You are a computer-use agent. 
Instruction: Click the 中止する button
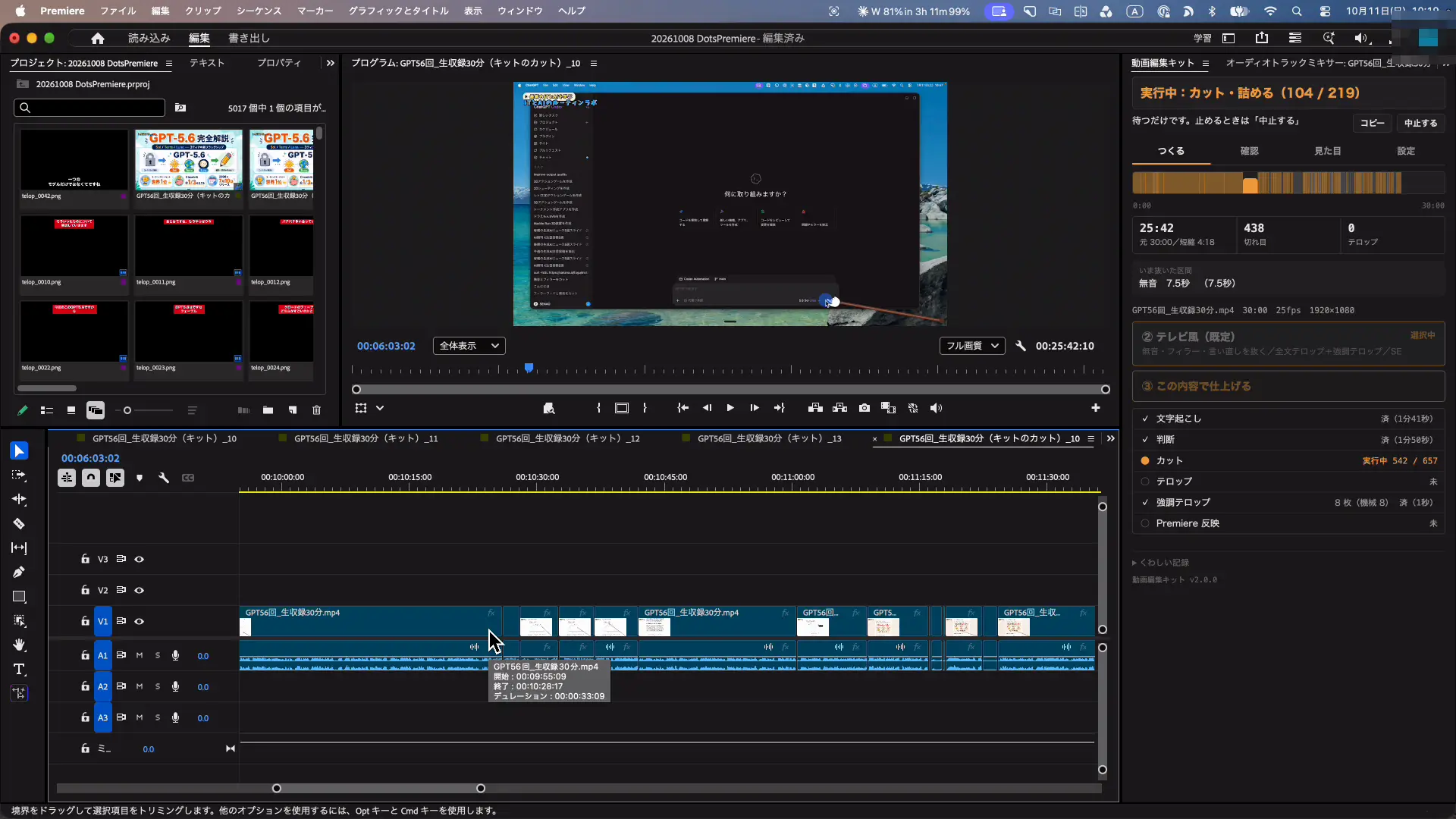[1420, 123]
